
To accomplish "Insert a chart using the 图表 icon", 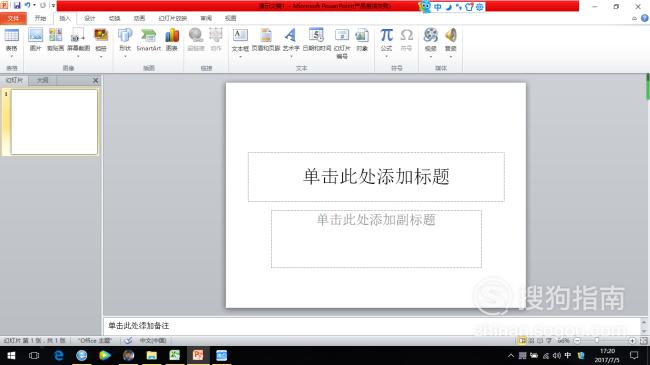I will tap(172, 40).
